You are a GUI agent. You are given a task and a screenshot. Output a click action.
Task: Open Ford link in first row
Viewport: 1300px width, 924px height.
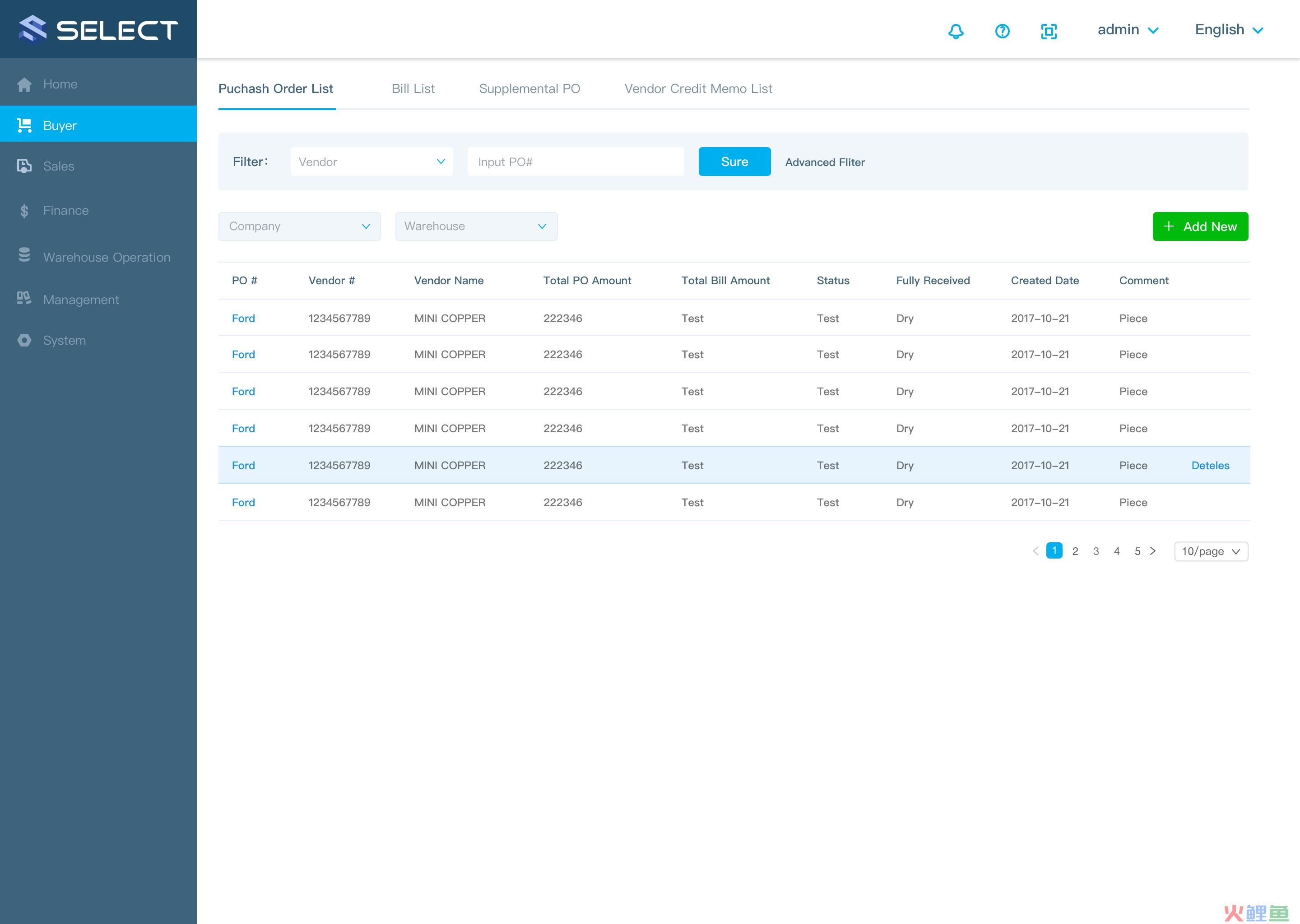[x=243, y=318]
